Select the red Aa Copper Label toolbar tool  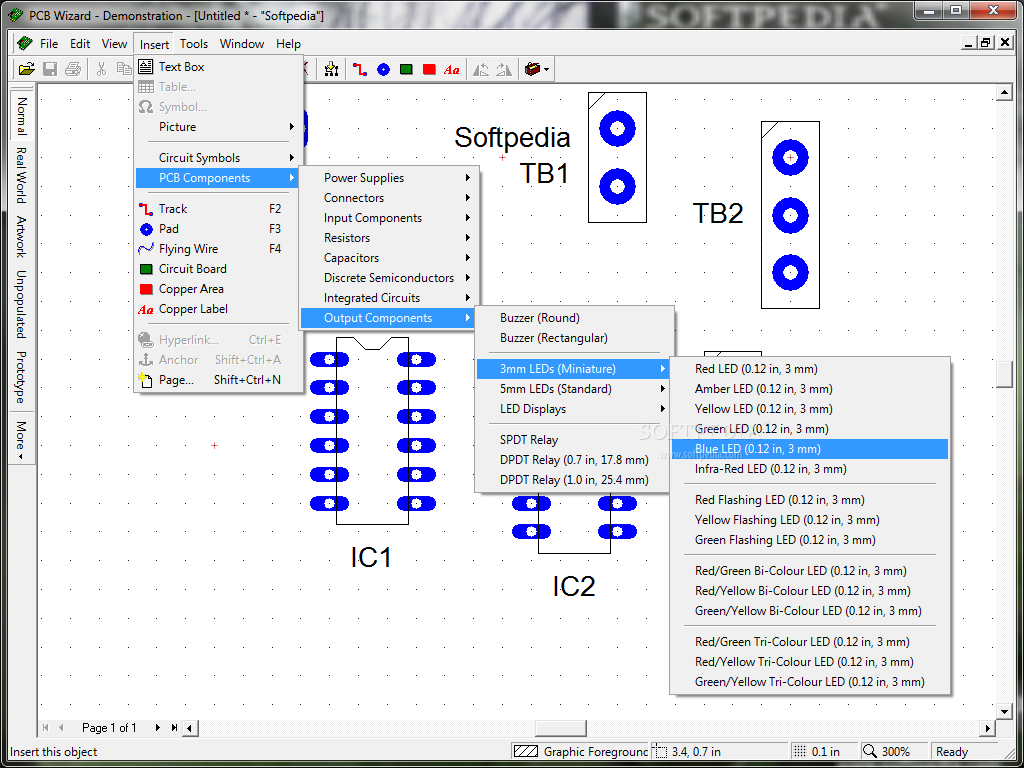pyautogui.click(x=451, y=69)
